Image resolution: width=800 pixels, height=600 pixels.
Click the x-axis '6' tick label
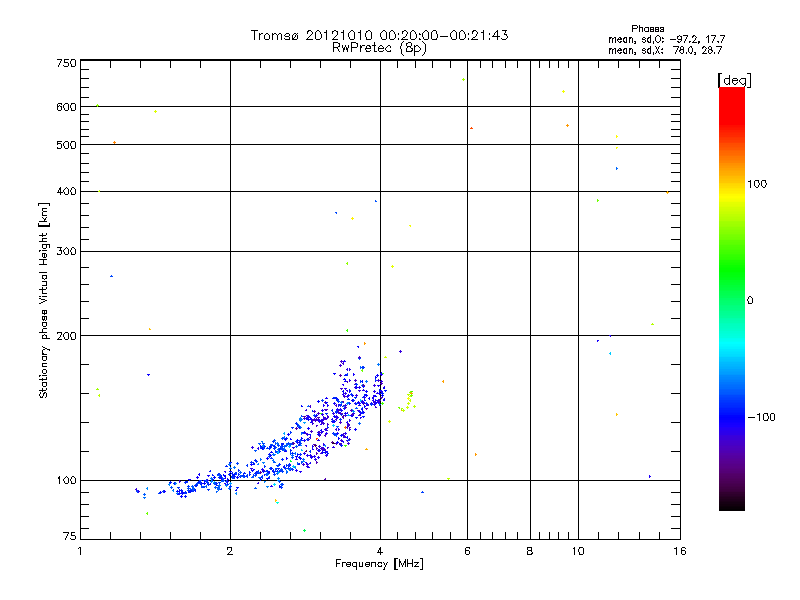tap(467, 551)
